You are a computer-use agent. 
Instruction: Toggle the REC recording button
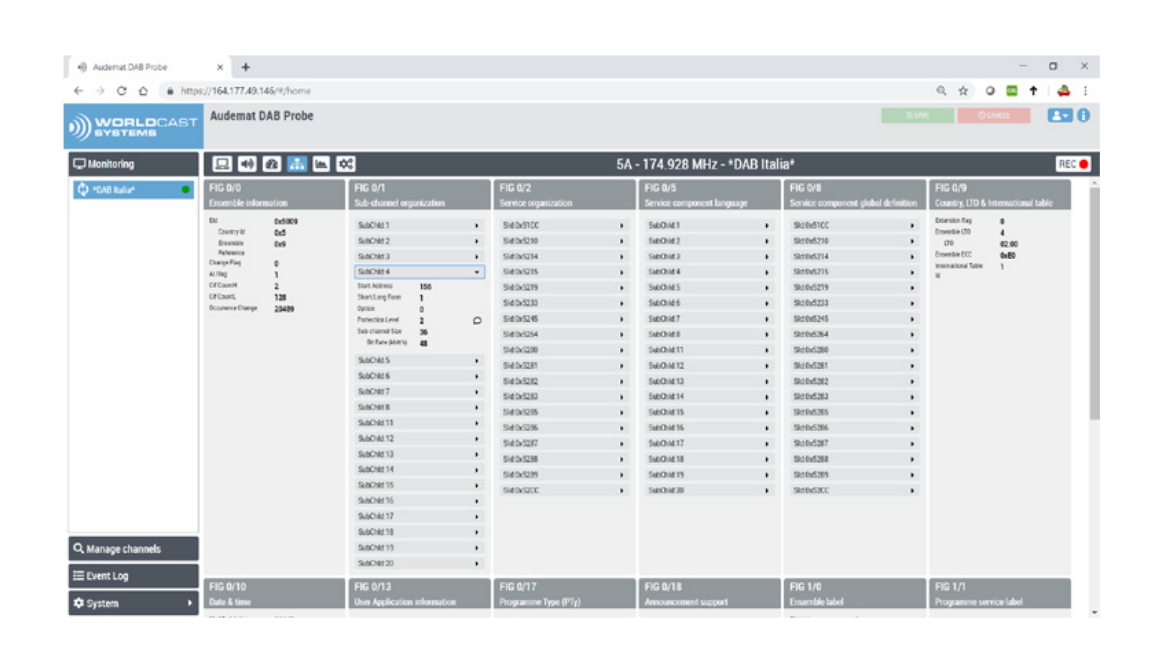pyautogui.click(x=1073, y=164)
